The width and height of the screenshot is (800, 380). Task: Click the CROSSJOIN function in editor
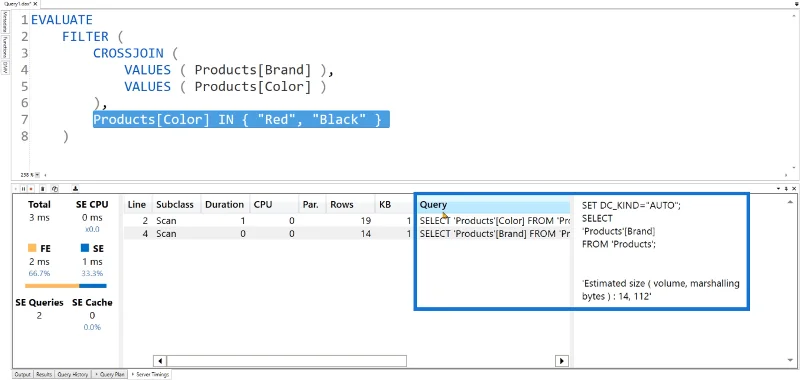pyautogui.click(x=128, y=54)
